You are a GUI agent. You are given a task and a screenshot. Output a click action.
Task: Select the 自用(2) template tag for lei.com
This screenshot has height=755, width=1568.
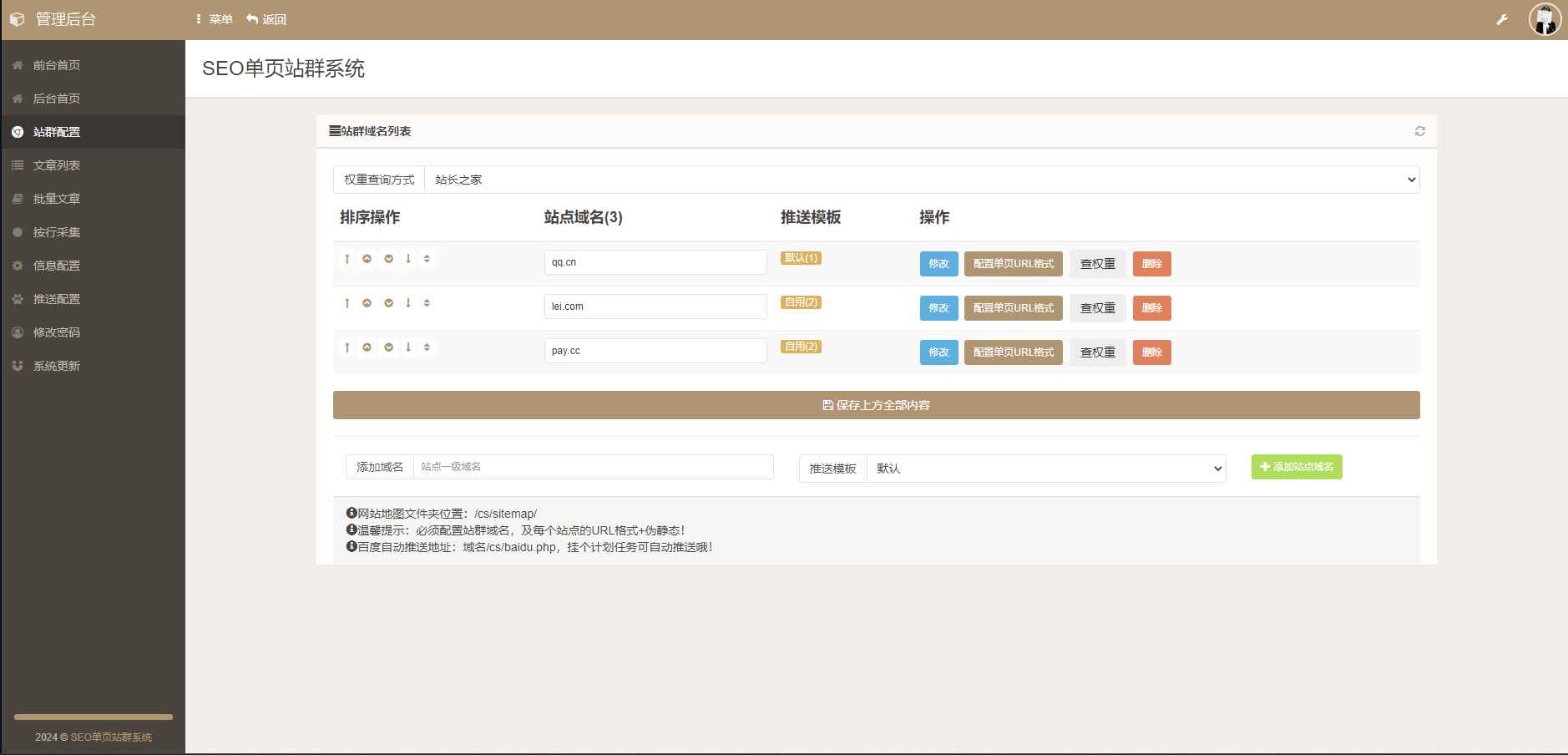coord(801,302)
